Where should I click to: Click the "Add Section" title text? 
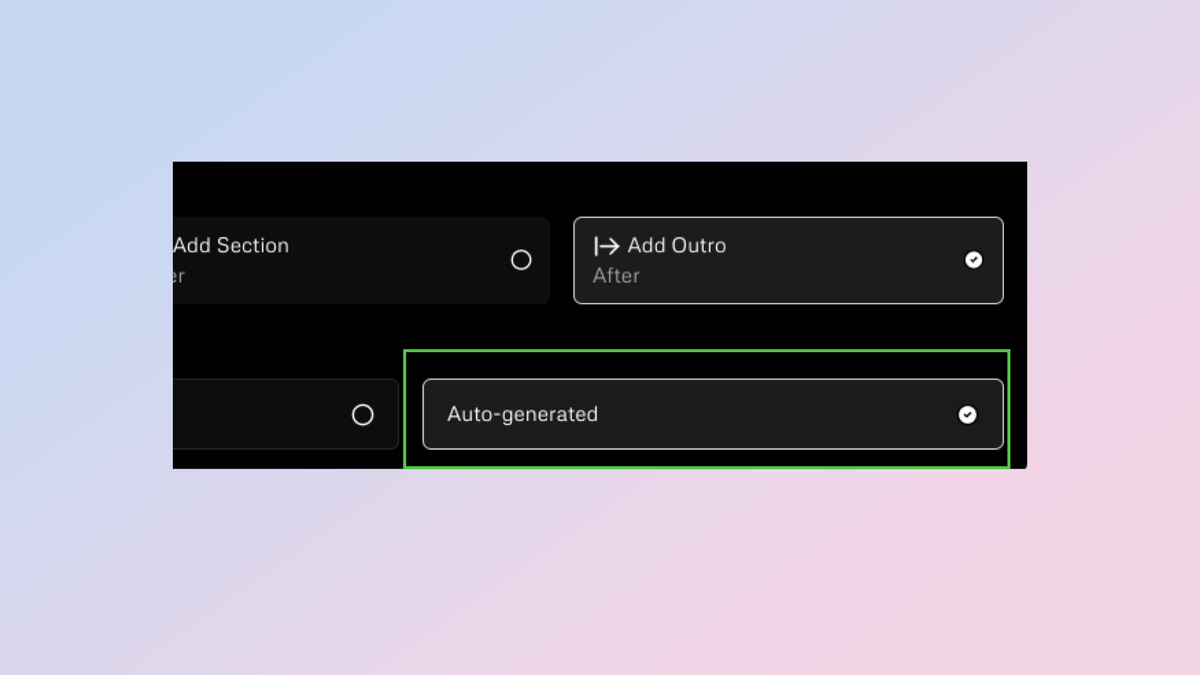tap(231, 246)
